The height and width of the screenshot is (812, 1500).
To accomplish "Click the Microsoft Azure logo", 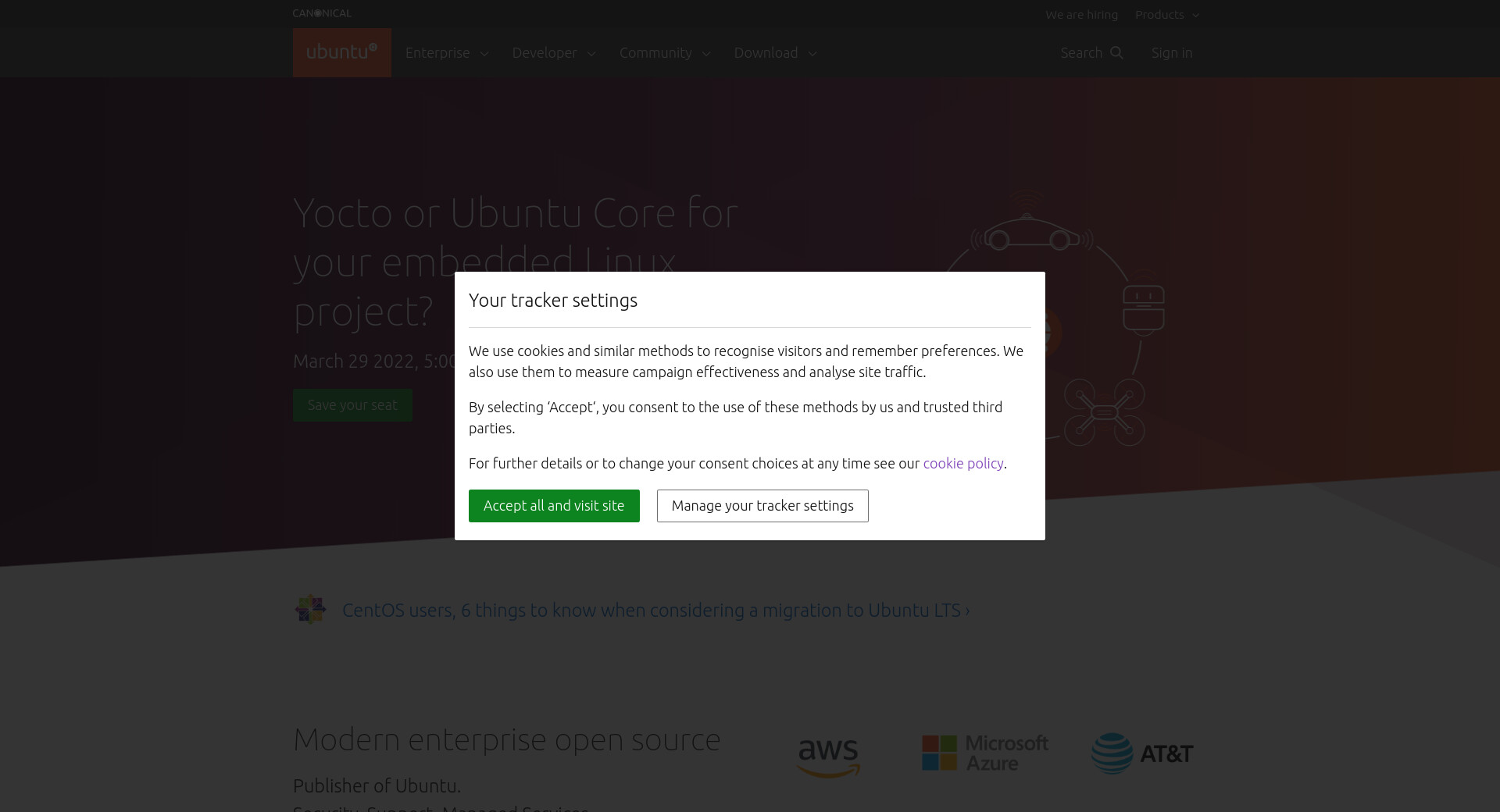I will coord(985,753).
